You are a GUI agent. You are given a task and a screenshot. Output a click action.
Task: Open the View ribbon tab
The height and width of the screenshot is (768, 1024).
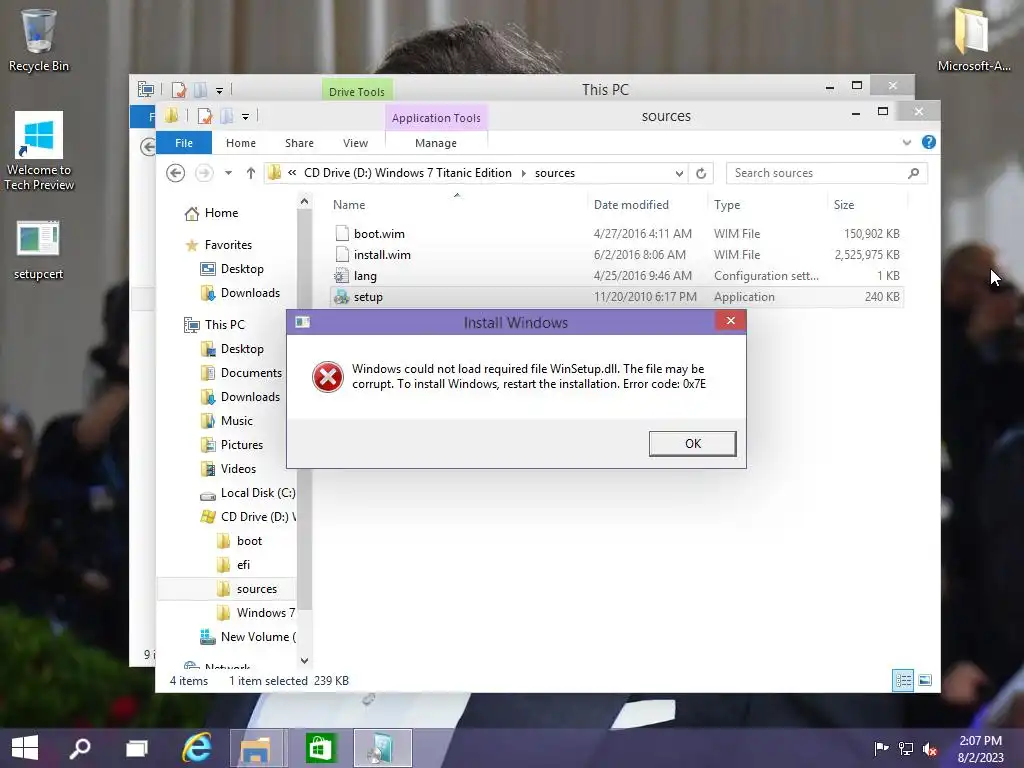pyautogui.click(x=355, y=143)
